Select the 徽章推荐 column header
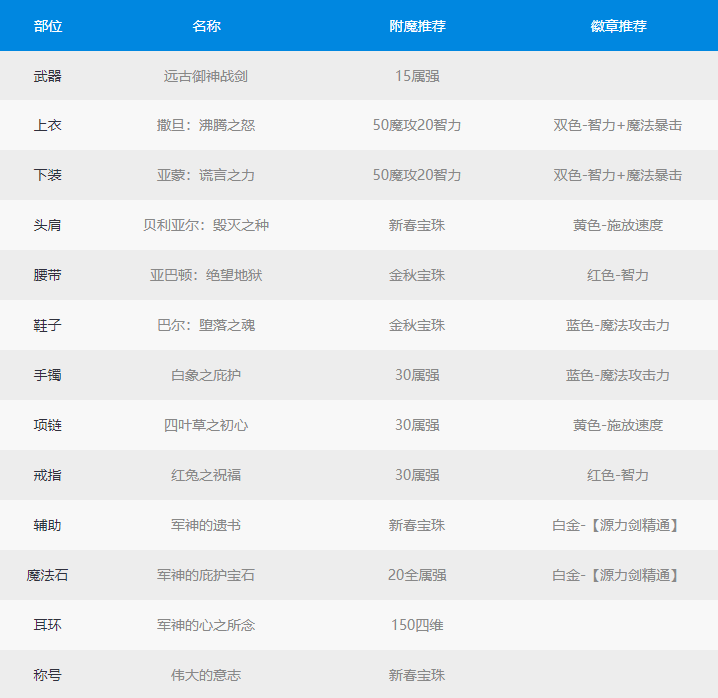 click(x=618, y=26)
